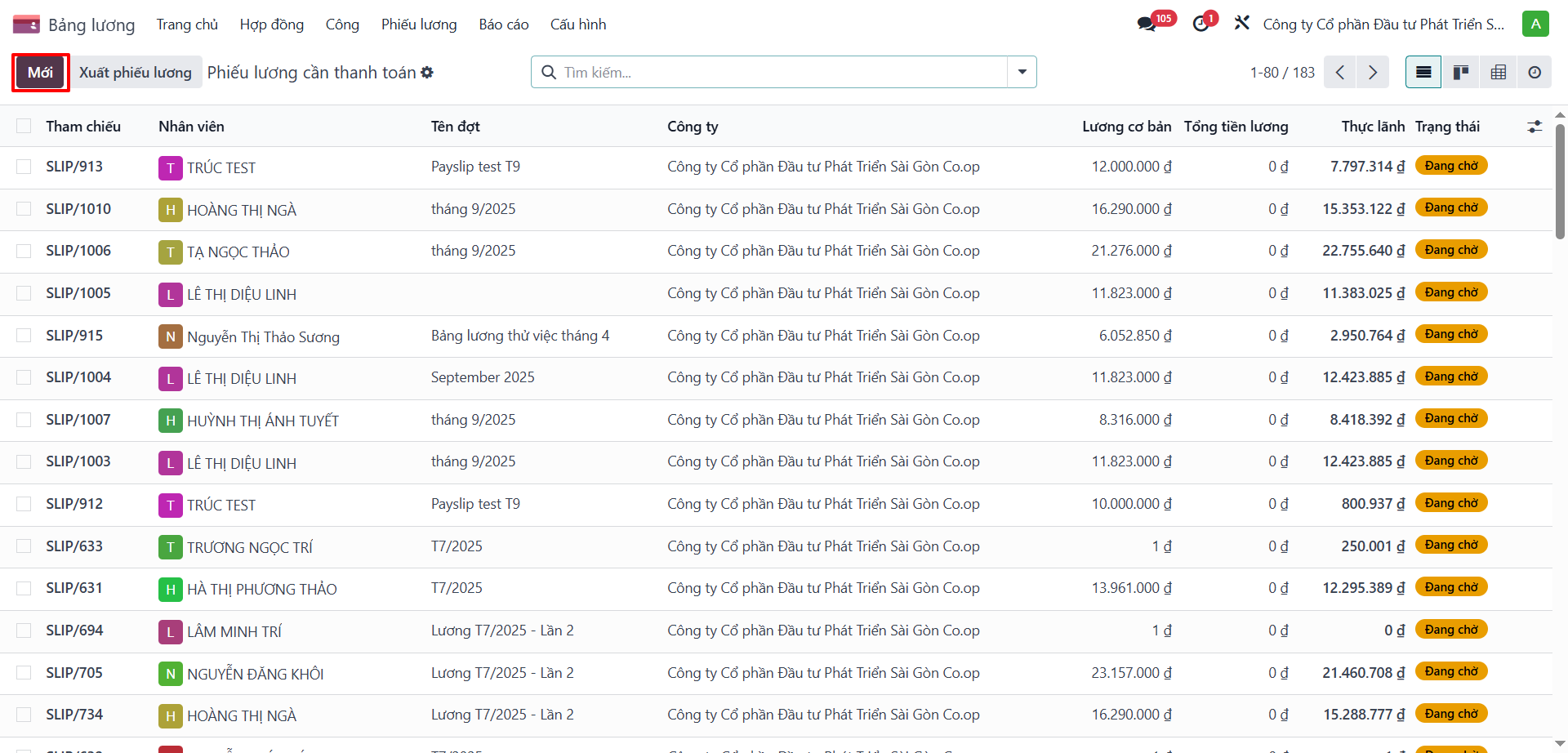Open the Công dropdown menu
1568x753 pixels.
pyautogui.click(x=342, y=25)
